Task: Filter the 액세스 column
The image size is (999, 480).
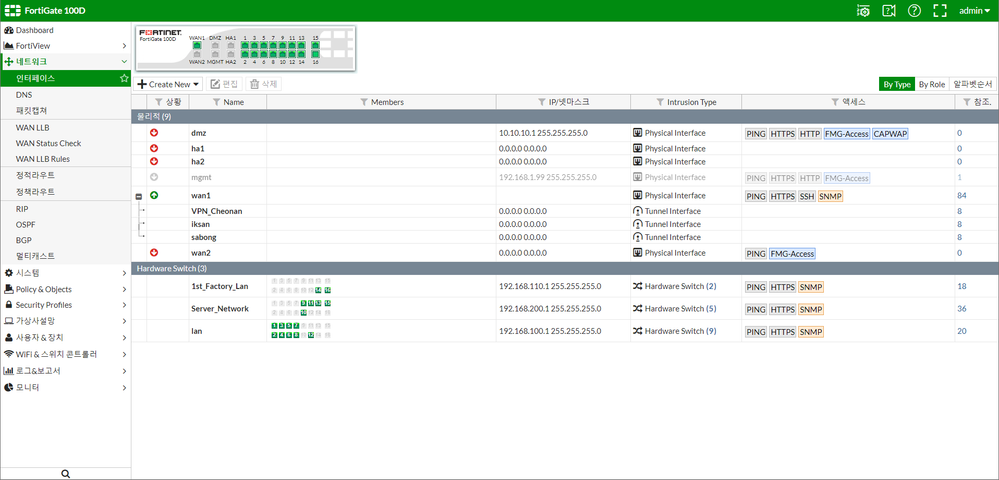Action: [x=835, y=102]
